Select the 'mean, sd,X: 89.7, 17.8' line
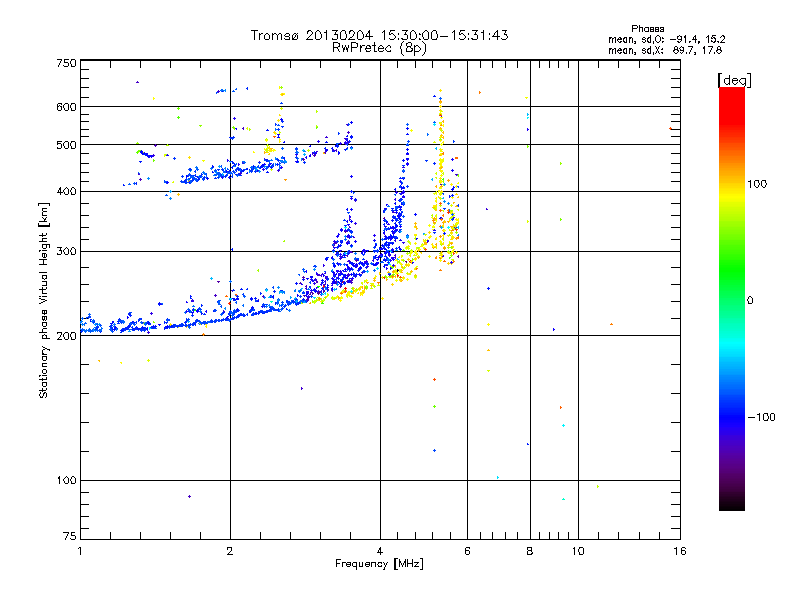The width and height of the screenshot is (800, 600). point(665,50)
